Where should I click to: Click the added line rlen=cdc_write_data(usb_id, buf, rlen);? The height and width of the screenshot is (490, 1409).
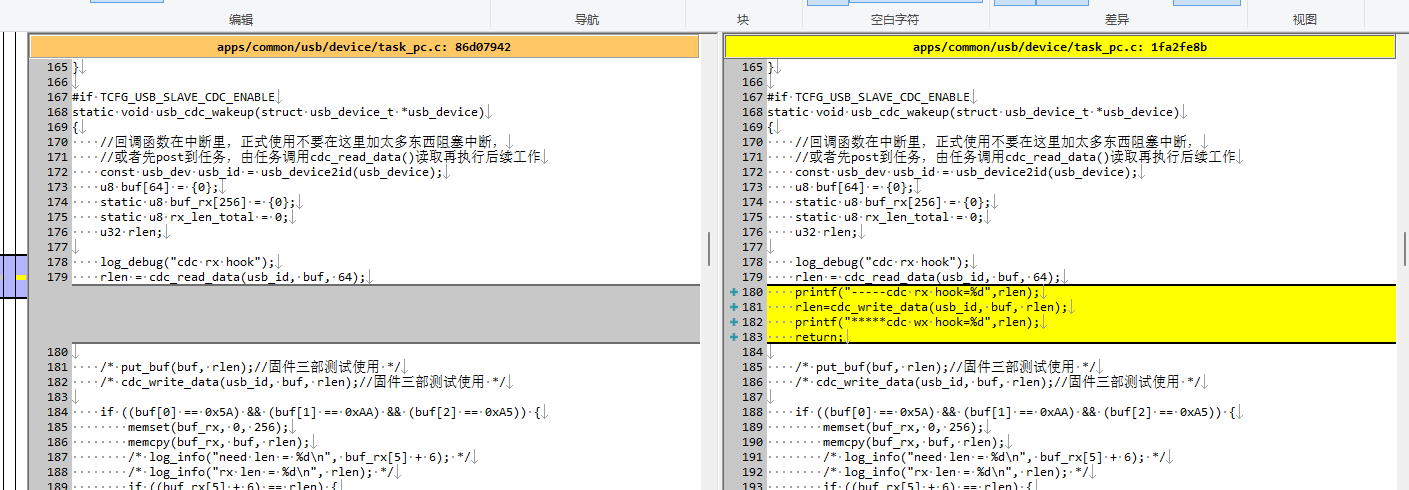(x=932, y=307)
